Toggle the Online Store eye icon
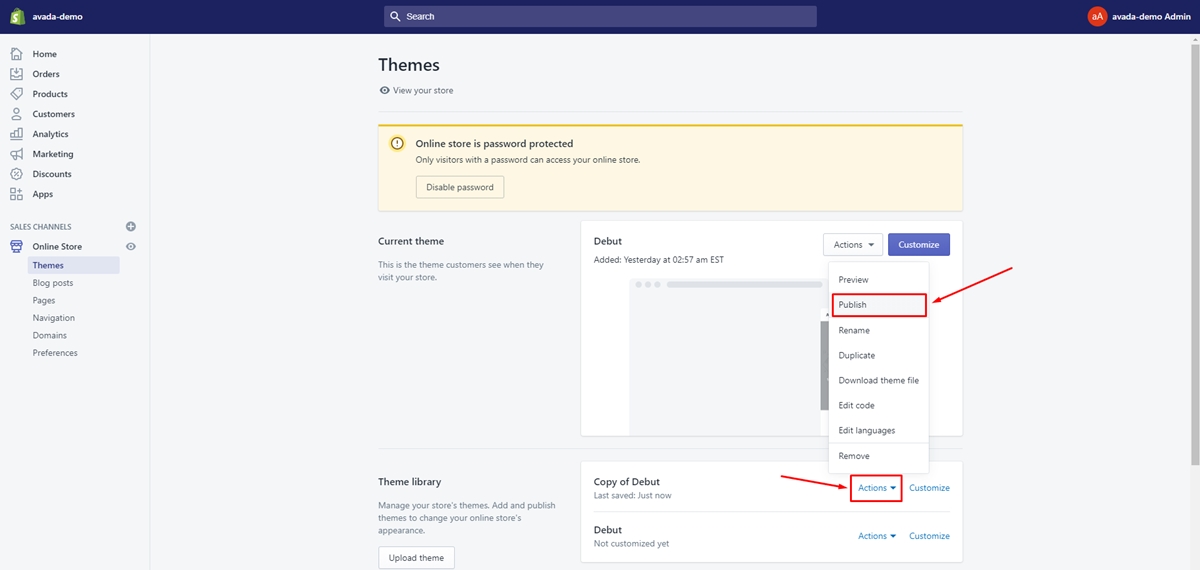This screenshot has height=570, width=1200. (131, 247)
